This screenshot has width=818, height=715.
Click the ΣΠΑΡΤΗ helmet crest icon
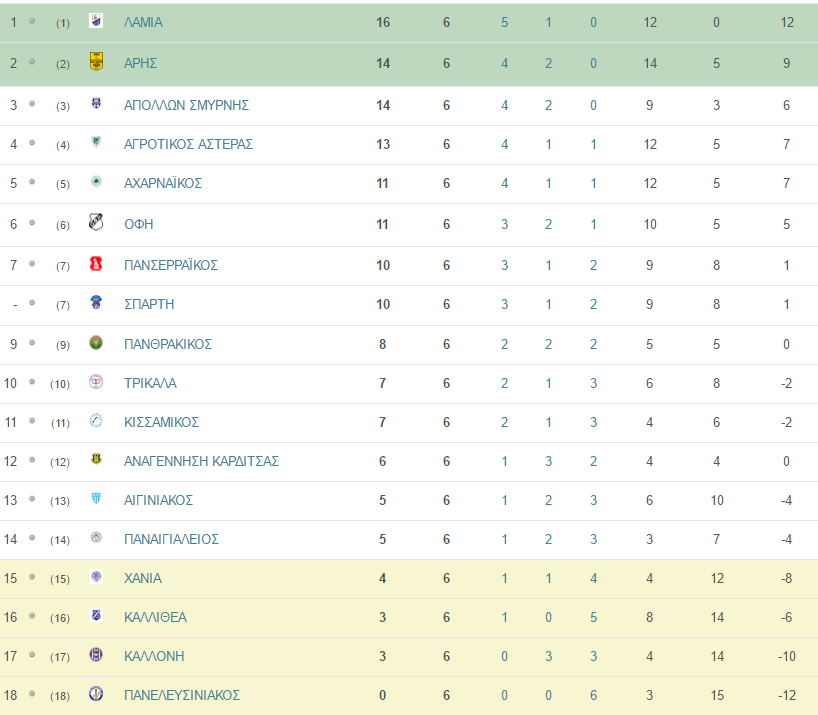point(96,302)
